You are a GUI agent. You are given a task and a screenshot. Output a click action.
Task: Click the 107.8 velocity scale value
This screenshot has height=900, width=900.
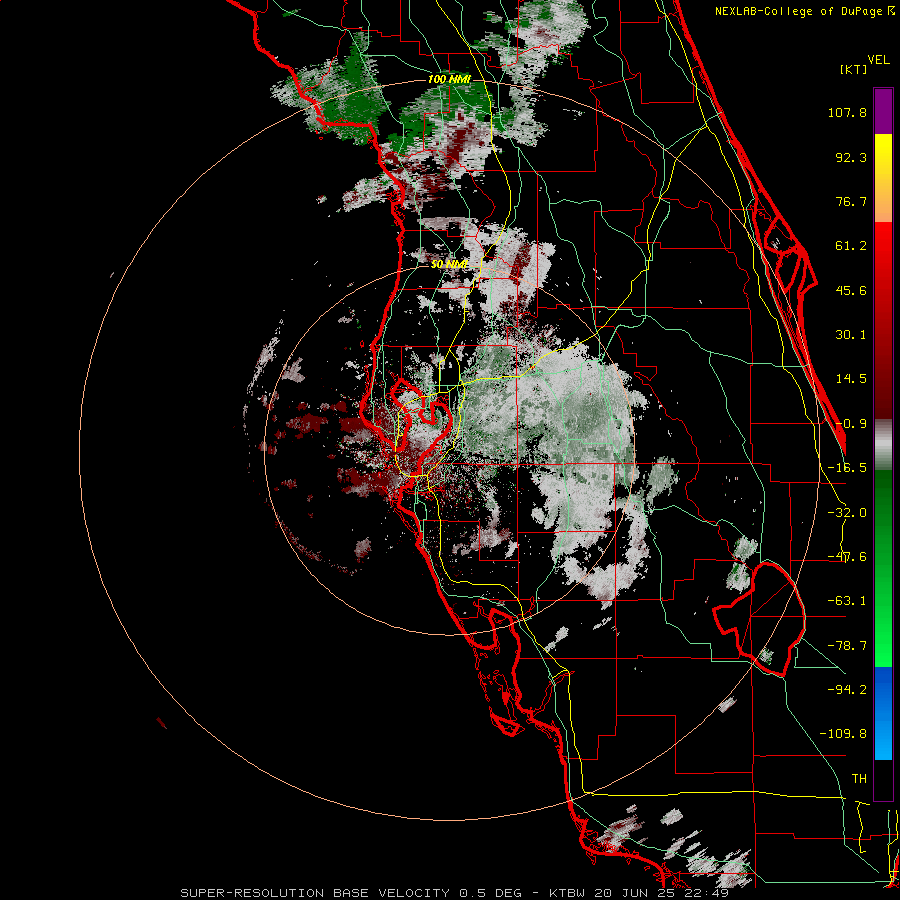(847, 112)
